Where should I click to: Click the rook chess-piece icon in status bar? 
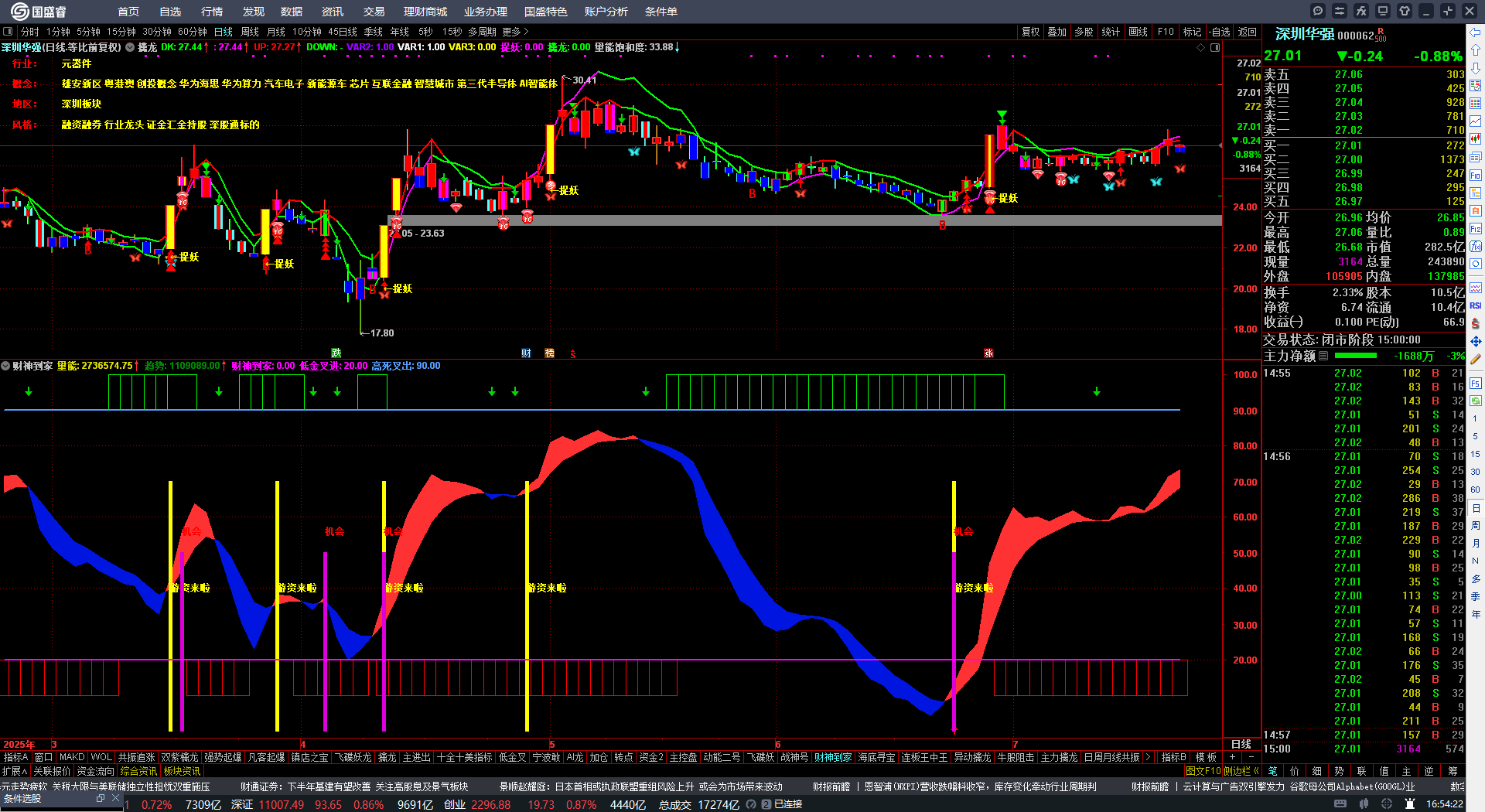tap(1409, 804)
